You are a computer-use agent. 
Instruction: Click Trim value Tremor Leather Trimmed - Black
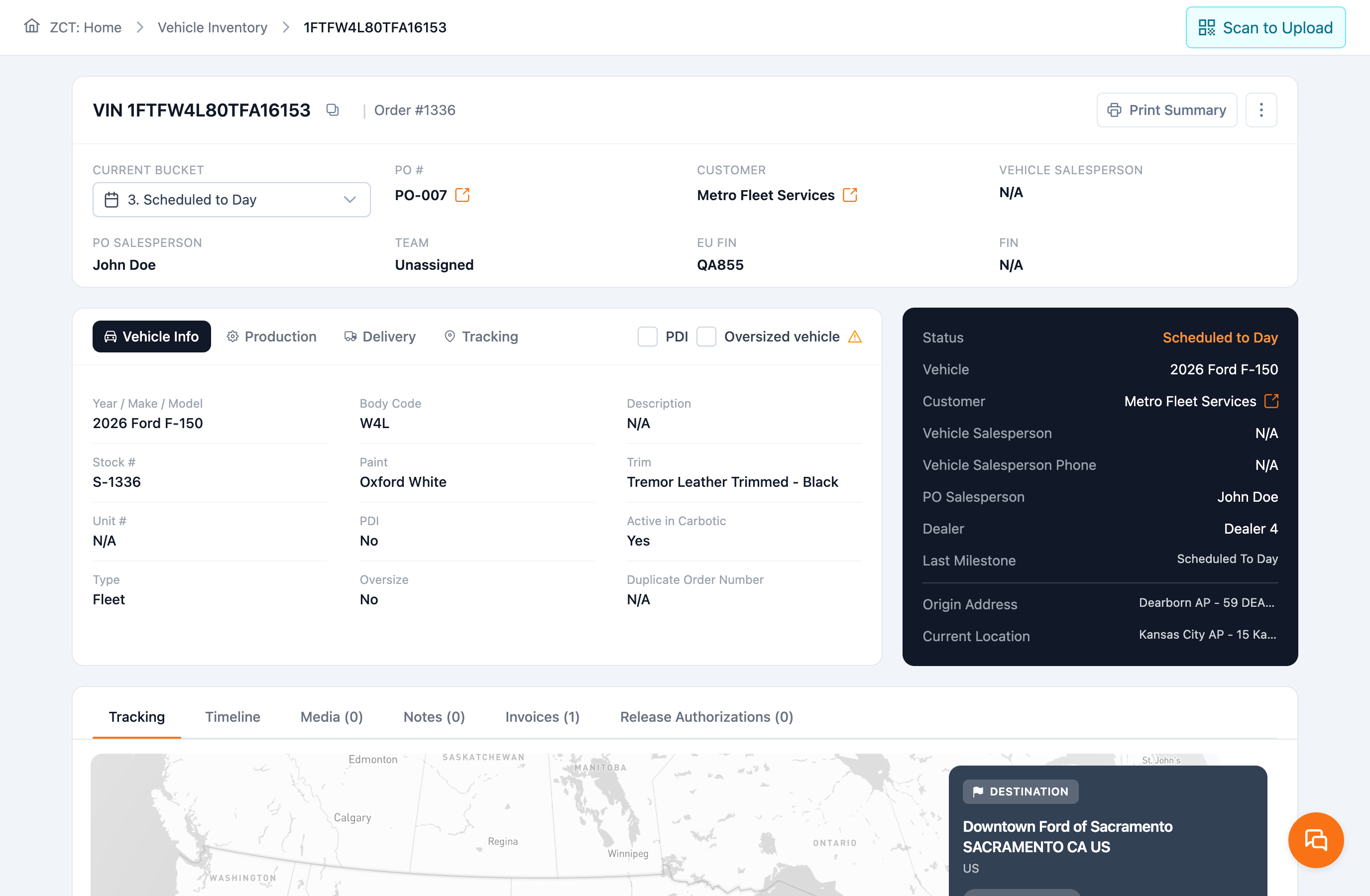732,482
